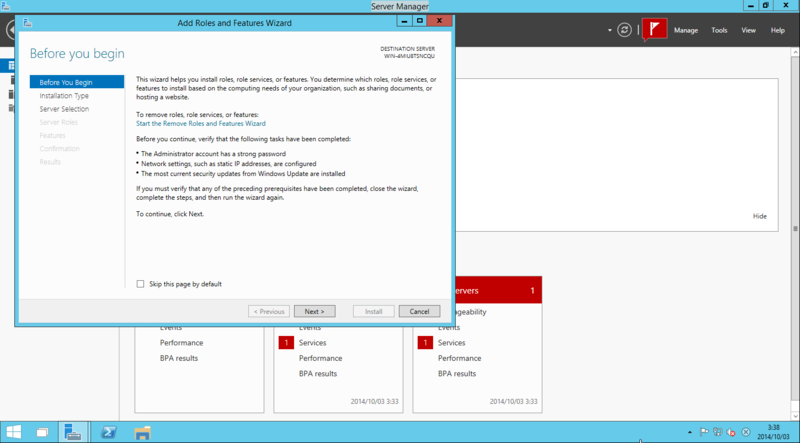Restore down the Server Manager window
800x443 pixels.
pyautogui.click(x=765, y=5)
